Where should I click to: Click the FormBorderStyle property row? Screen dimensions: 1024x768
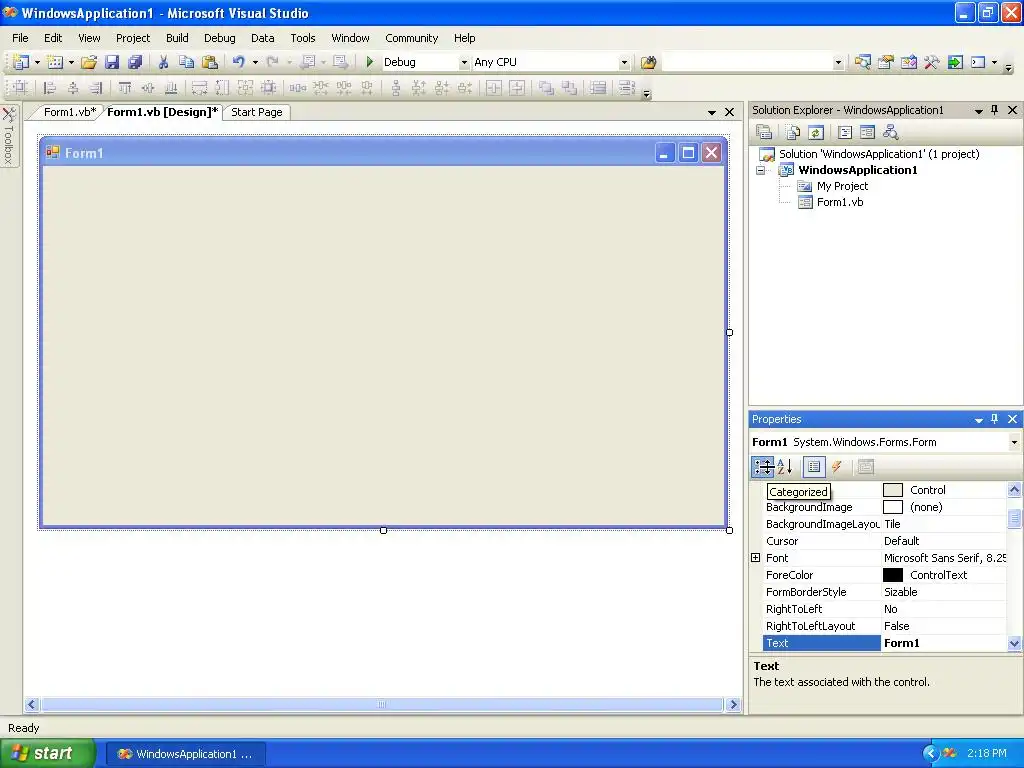[885, 592]
